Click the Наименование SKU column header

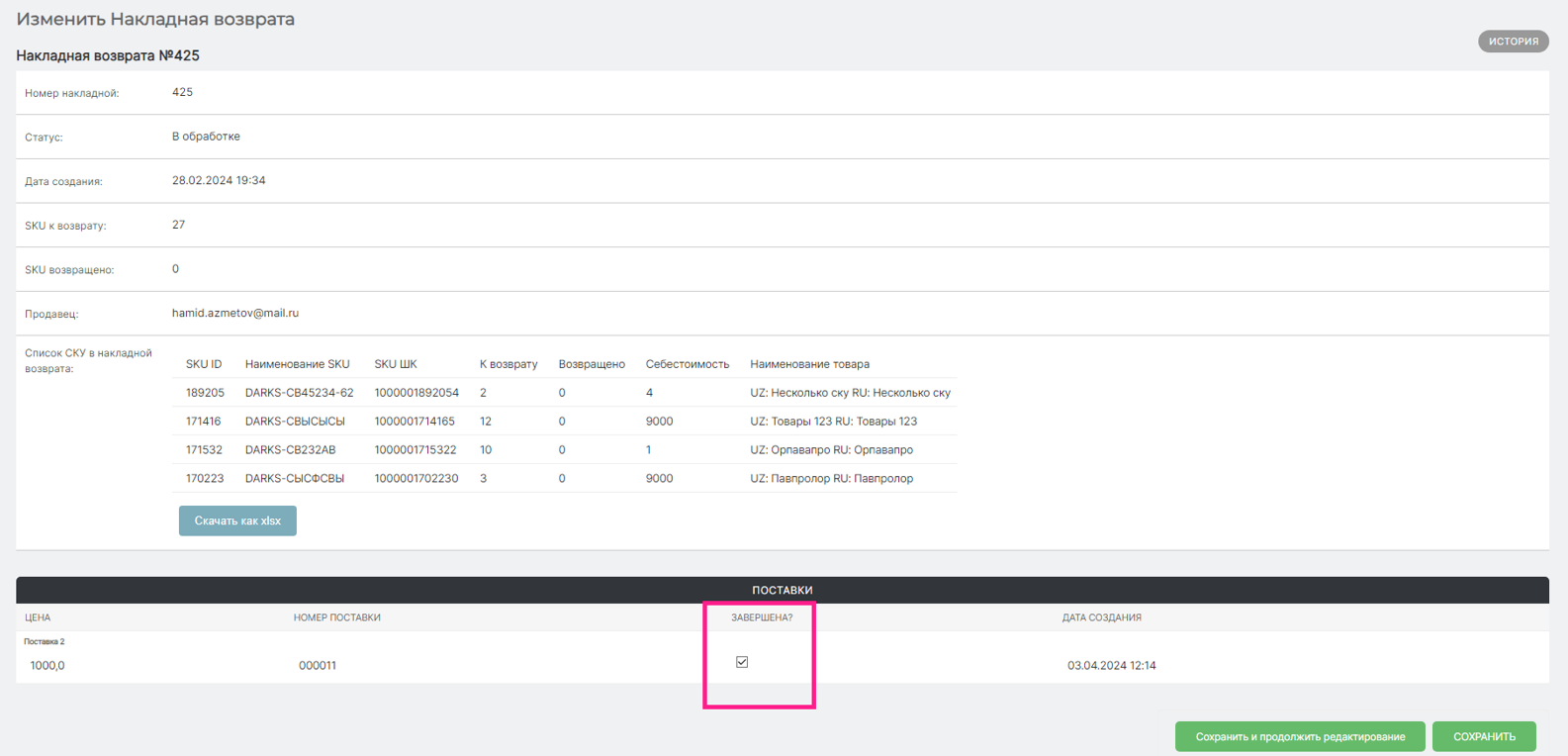(298, 364)
